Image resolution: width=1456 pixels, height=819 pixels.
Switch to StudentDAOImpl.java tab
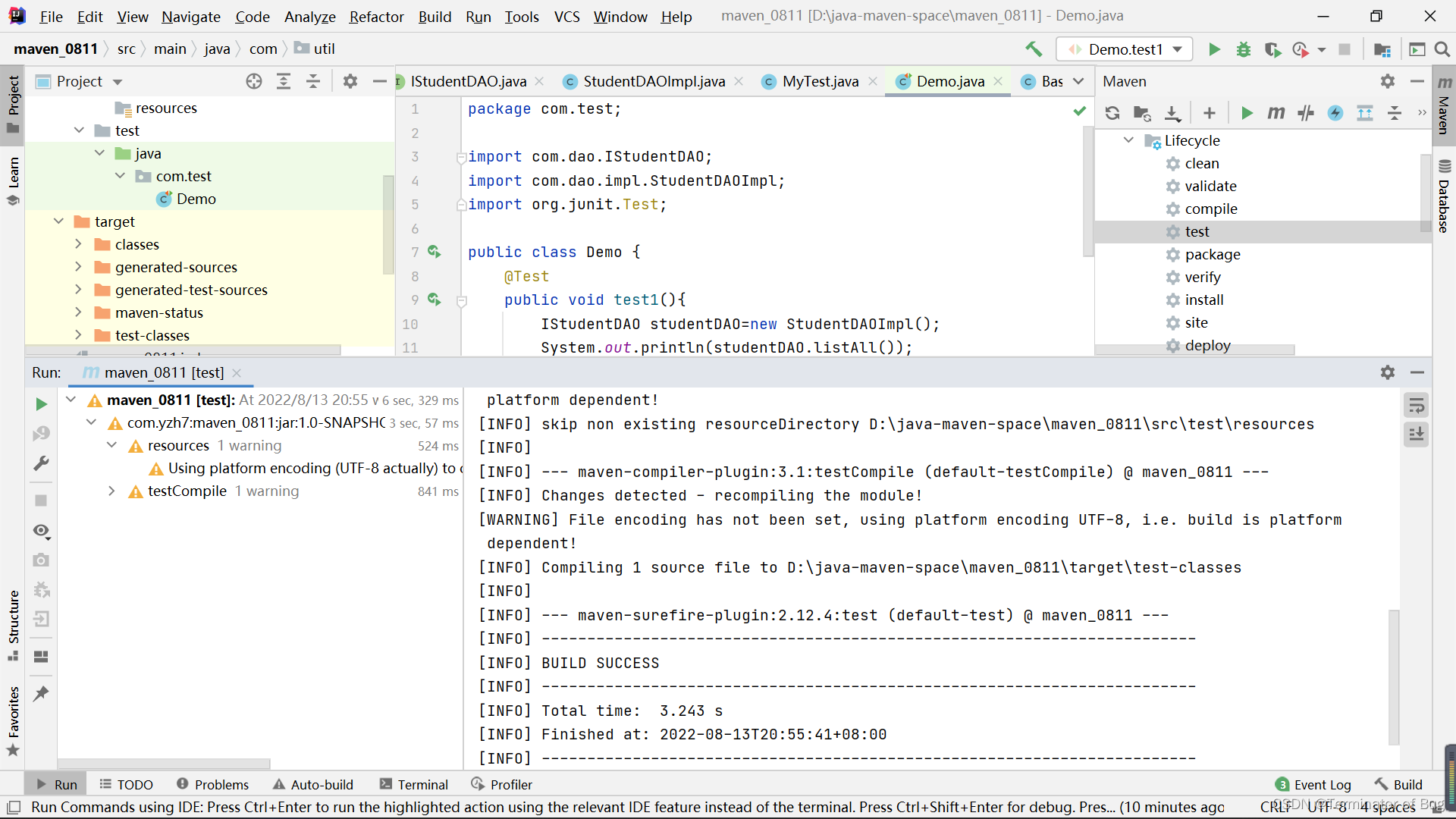click(654, 81)
